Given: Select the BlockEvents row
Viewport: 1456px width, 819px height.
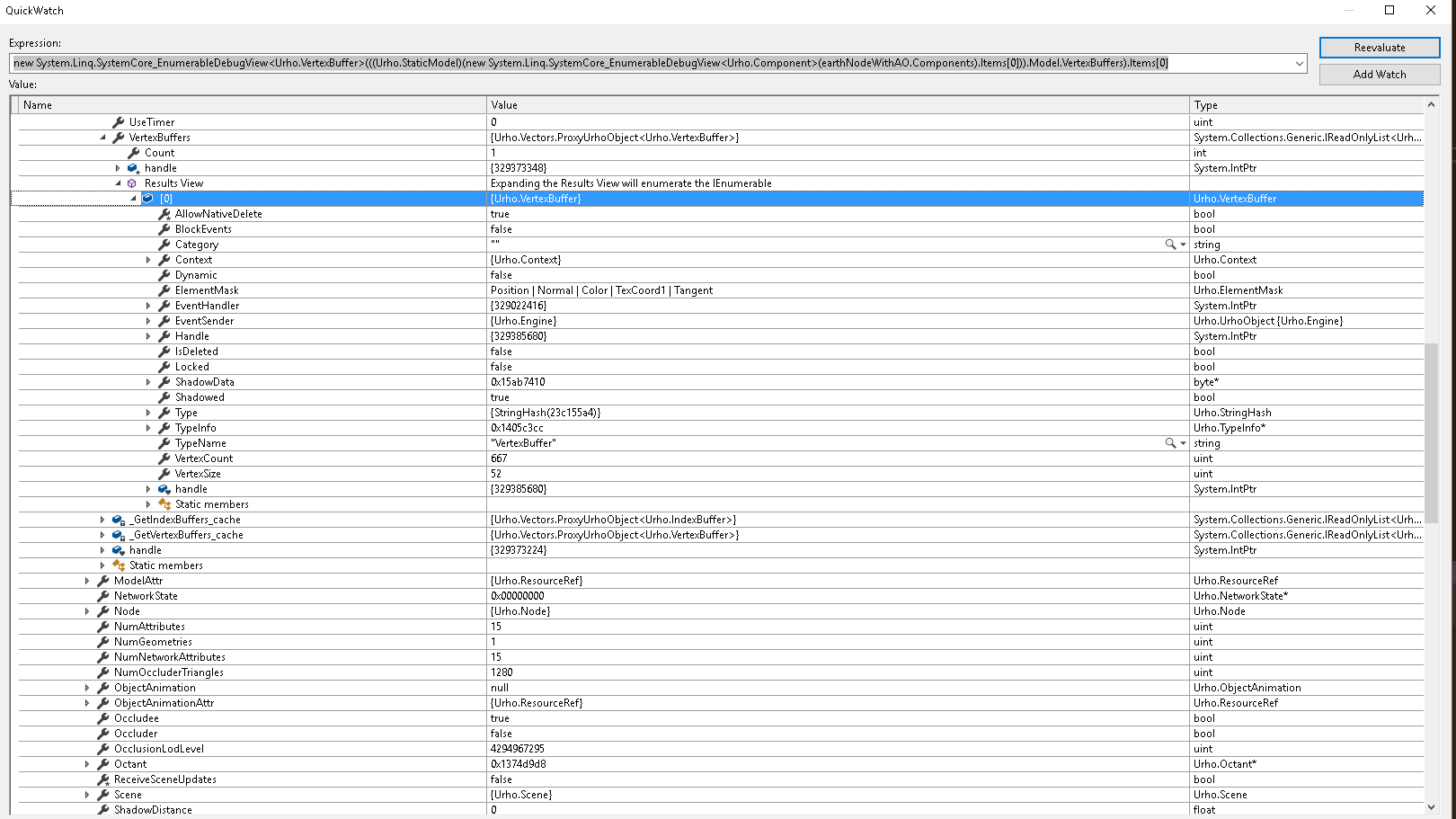Looking at the screenshot, I should click(x=721, y=229).
